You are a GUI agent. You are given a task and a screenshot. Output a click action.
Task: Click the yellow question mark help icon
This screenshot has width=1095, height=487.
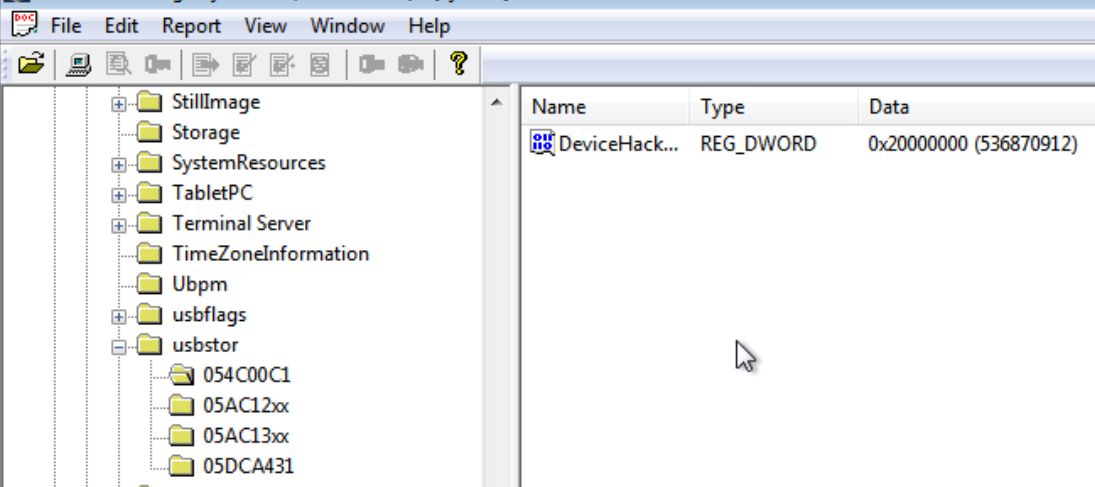pos(458,65)
